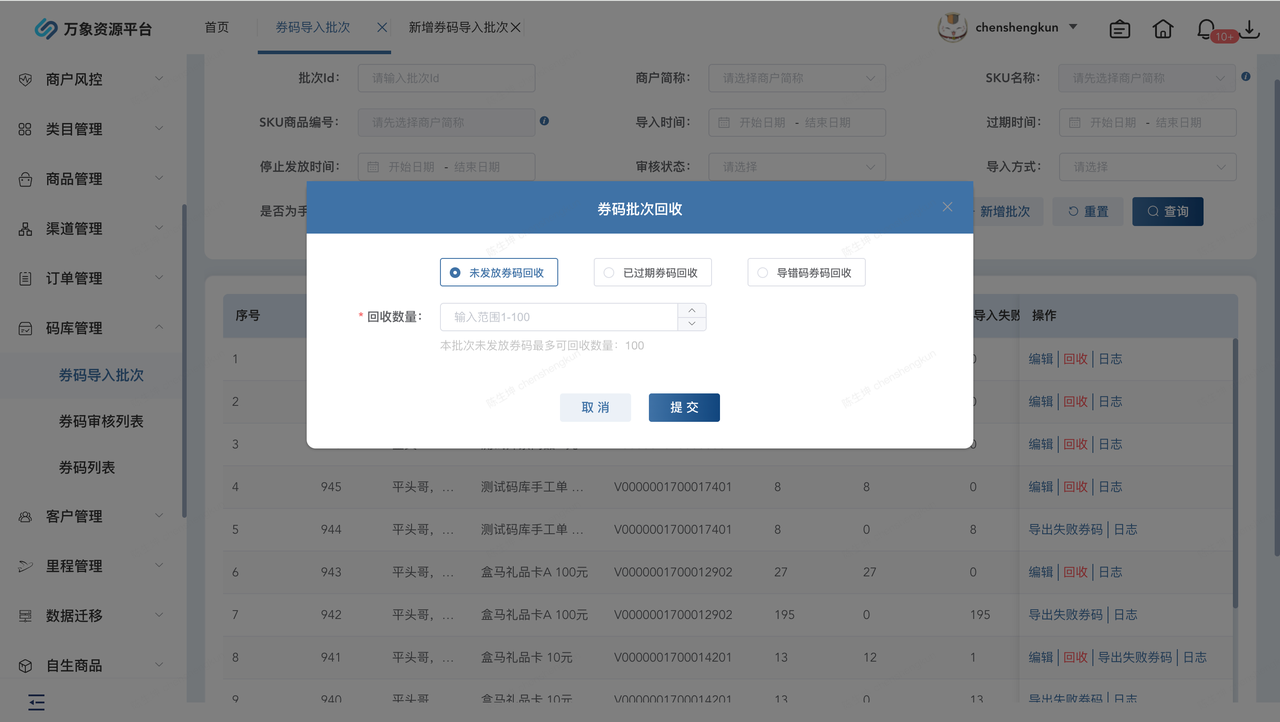
Task: Click 导出失败券码 in row with ID 941
Action: coord(1134,657)
